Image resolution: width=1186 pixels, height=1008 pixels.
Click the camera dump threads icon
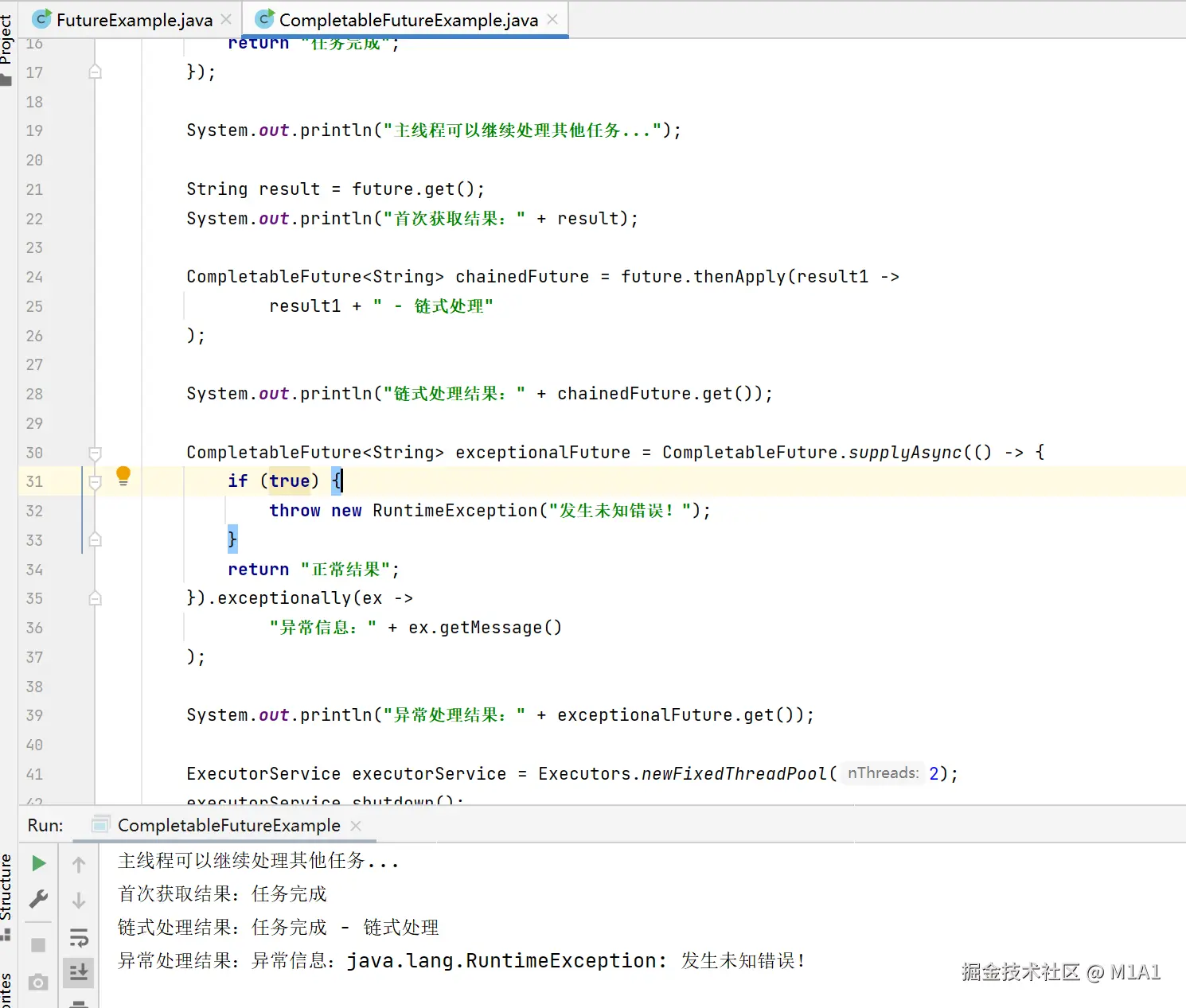tap(38, 983)
